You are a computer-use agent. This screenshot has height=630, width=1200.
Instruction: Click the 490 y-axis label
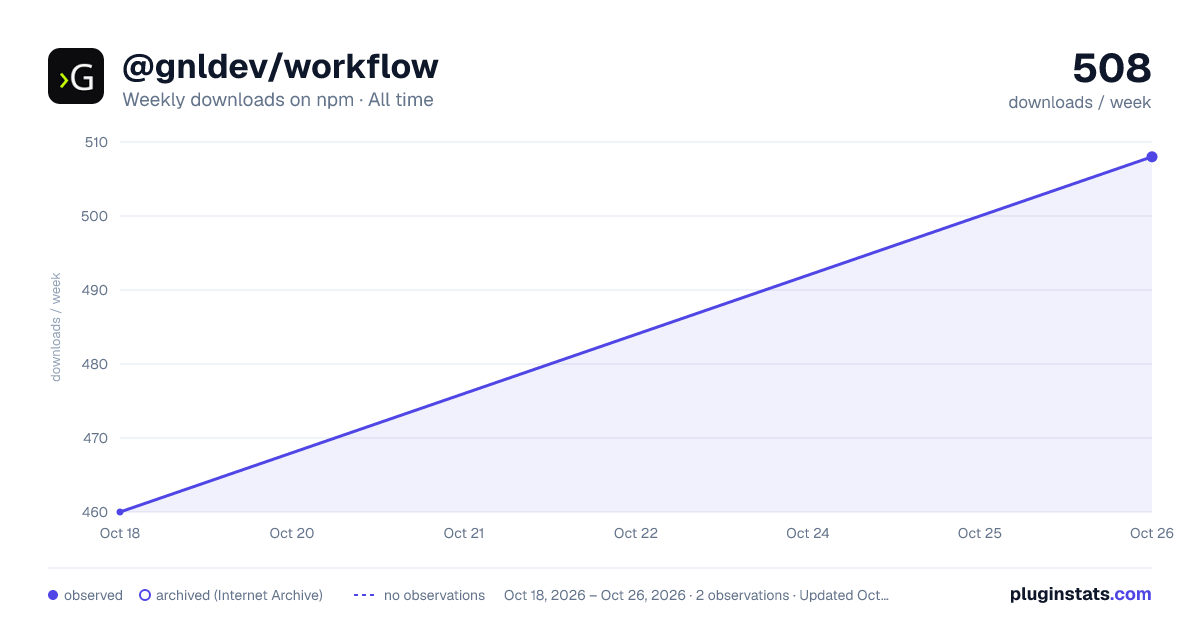[x=95, y=290]
